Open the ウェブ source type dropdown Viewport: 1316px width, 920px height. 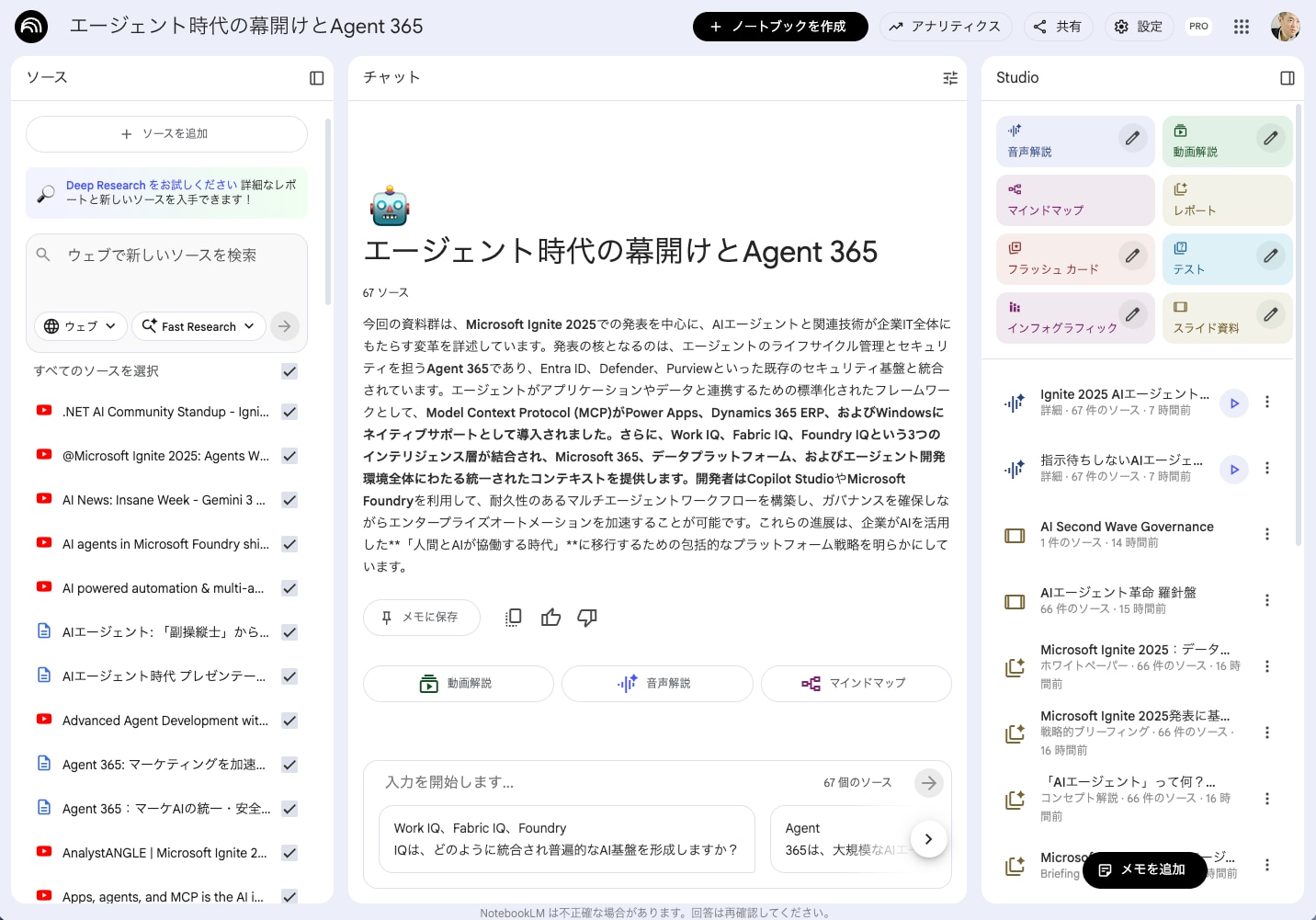pyautogui.click(x=81, y=326)
